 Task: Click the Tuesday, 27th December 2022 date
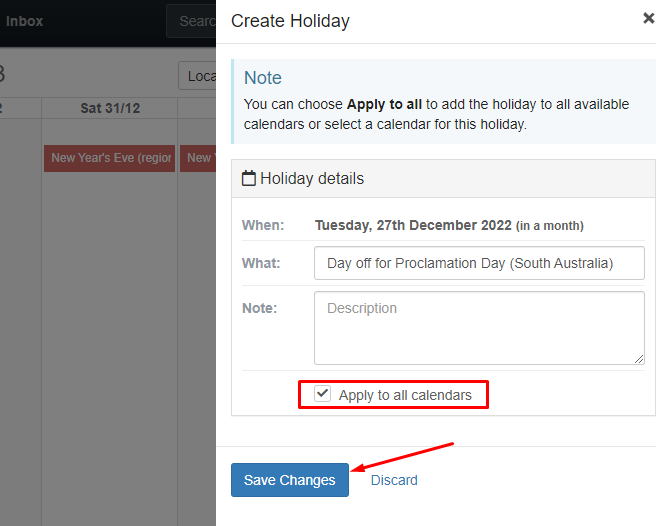(413, 225)
